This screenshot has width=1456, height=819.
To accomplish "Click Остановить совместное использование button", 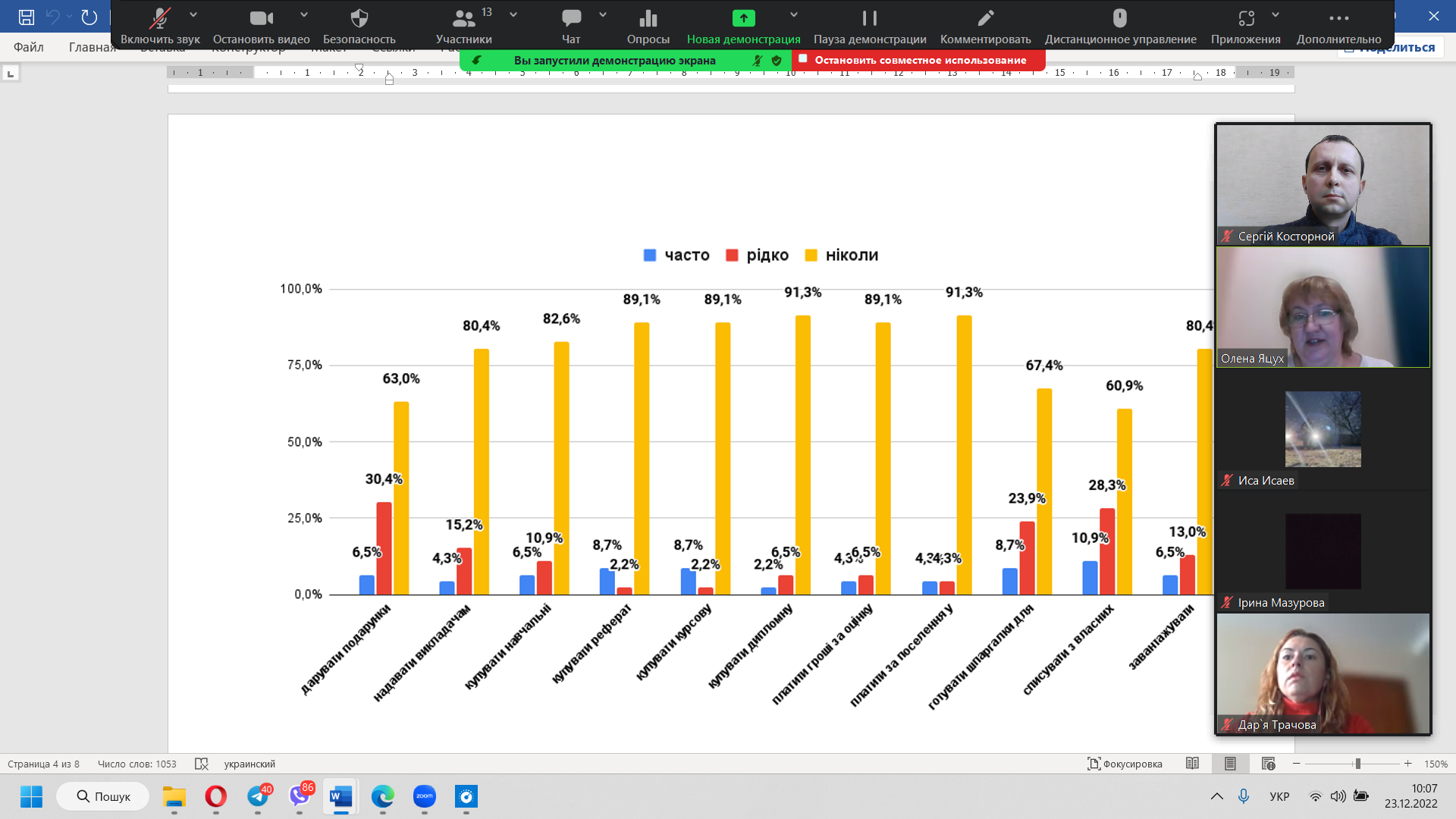I will pyautogui.click(x=919, y=60).
